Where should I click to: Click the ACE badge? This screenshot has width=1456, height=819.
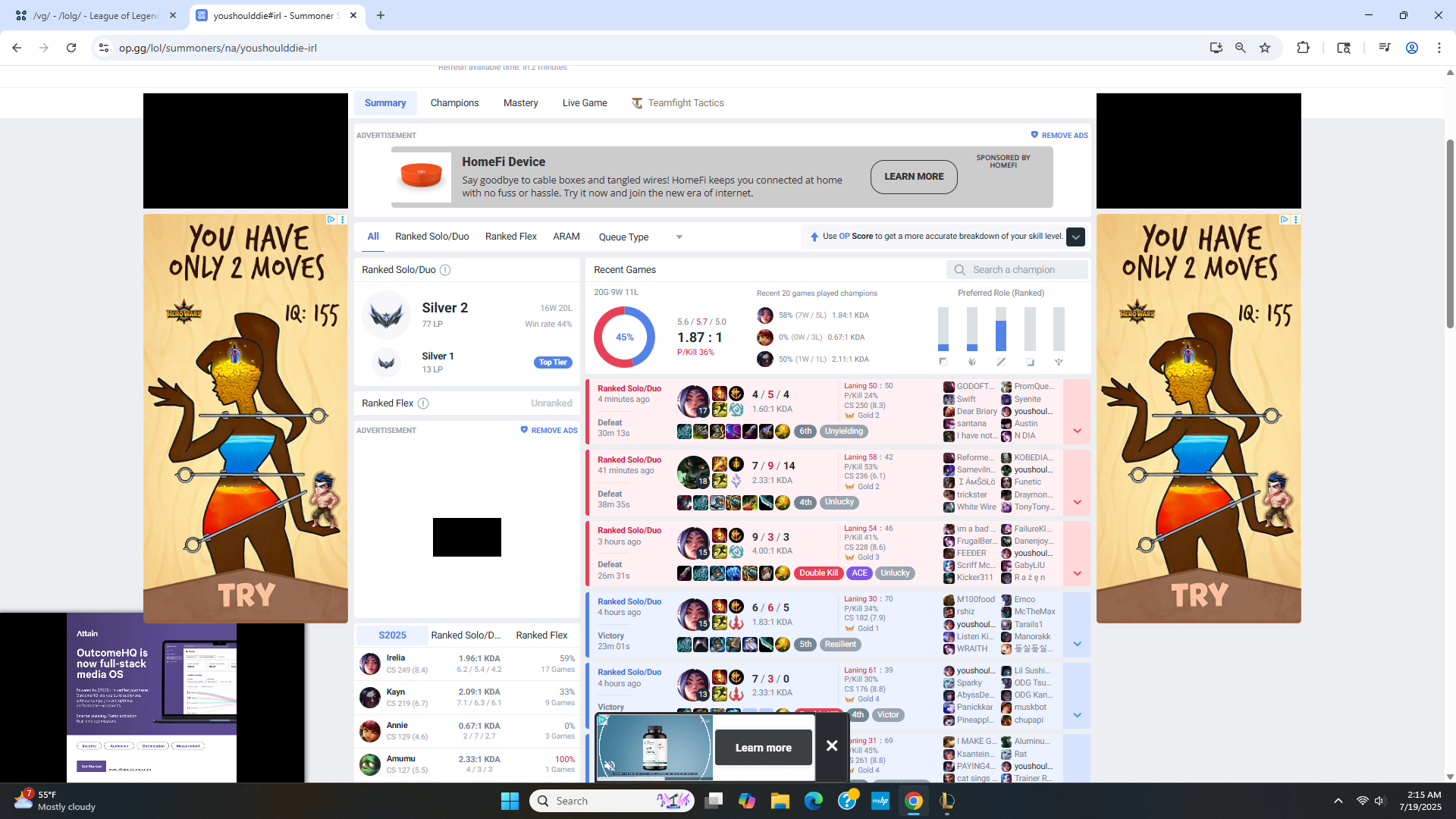coord(859,573)
